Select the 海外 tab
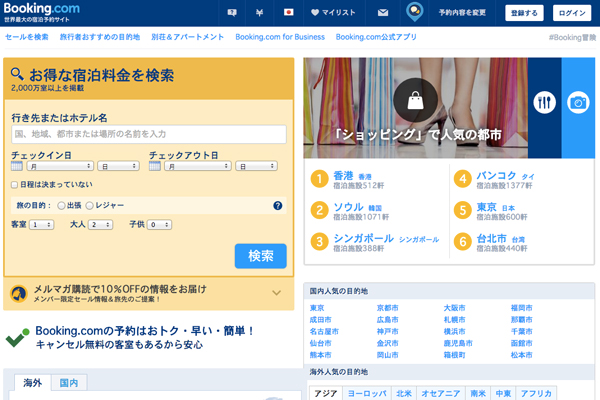This screenshot has height=400, width=600. [33, 383]
